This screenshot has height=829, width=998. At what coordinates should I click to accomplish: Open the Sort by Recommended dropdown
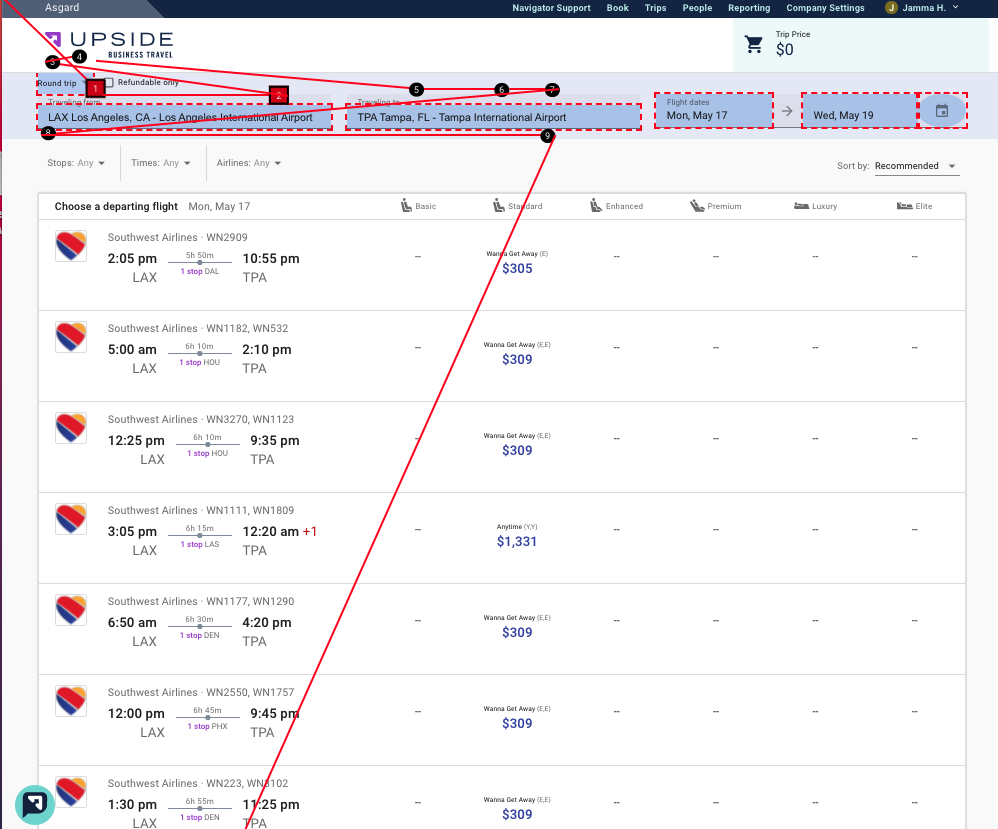[x=917, y=166]
